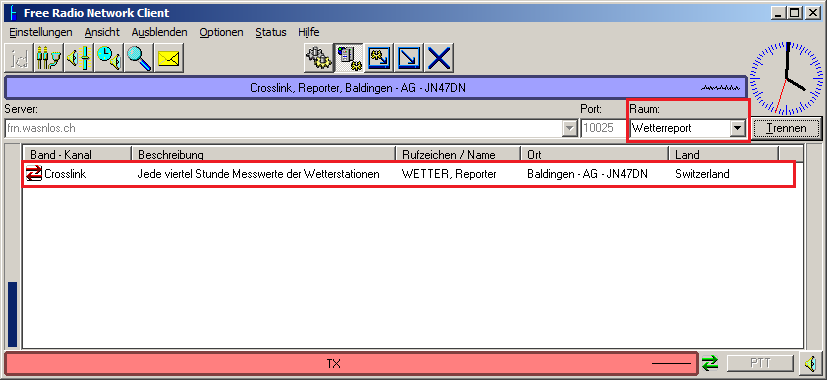This screenshot has width=827, height=380.
Task: Click the blue vertical audio level meter
Action: [12, 315]
